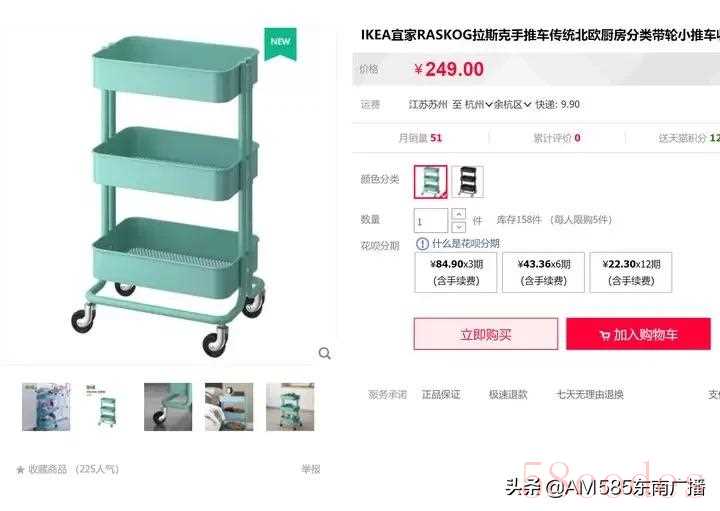
Task: Select the turquoise cart color option
Action: click(x=430, y=182)
